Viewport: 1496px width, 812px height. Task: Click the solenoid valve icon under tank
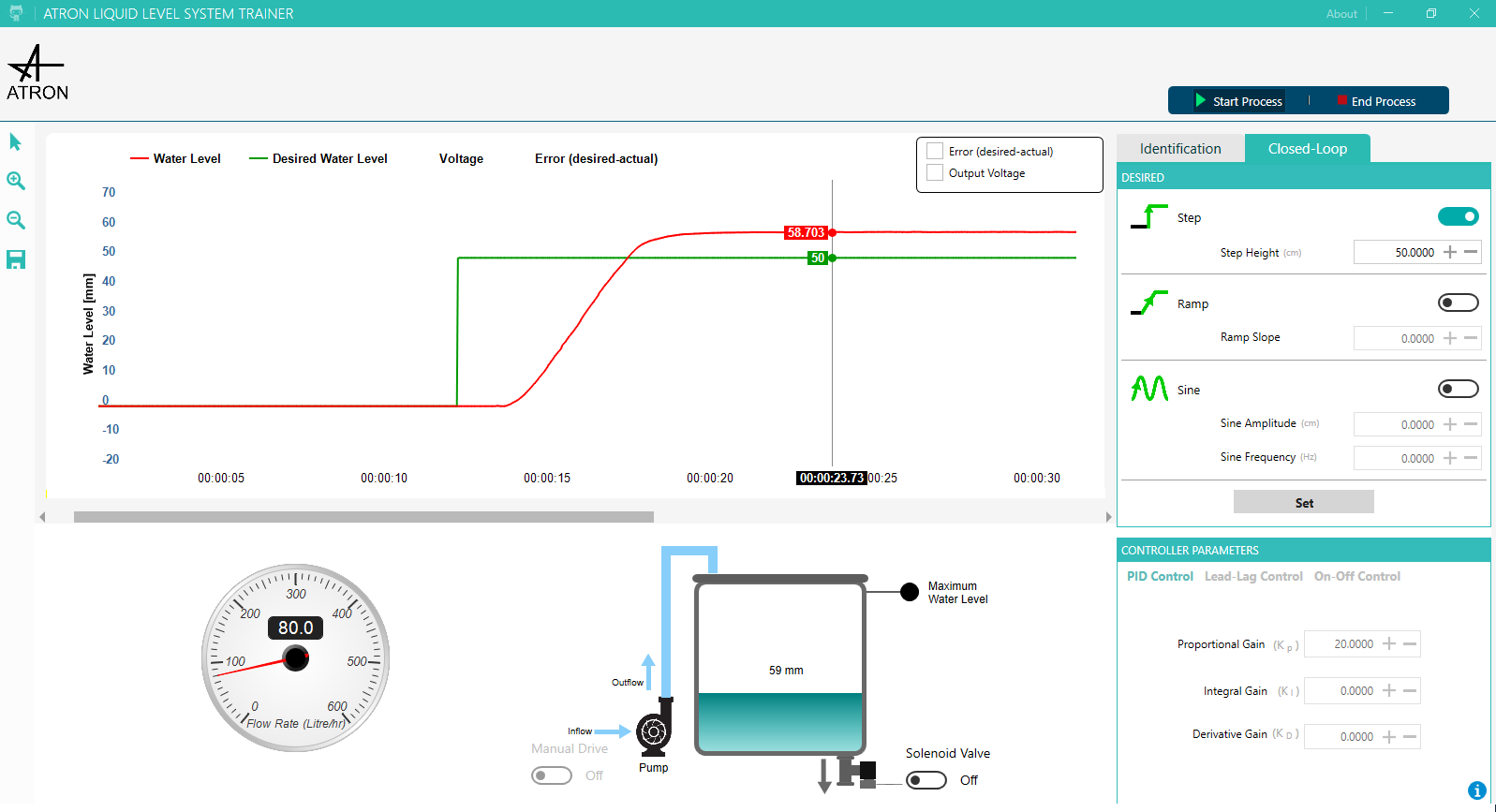857,773
